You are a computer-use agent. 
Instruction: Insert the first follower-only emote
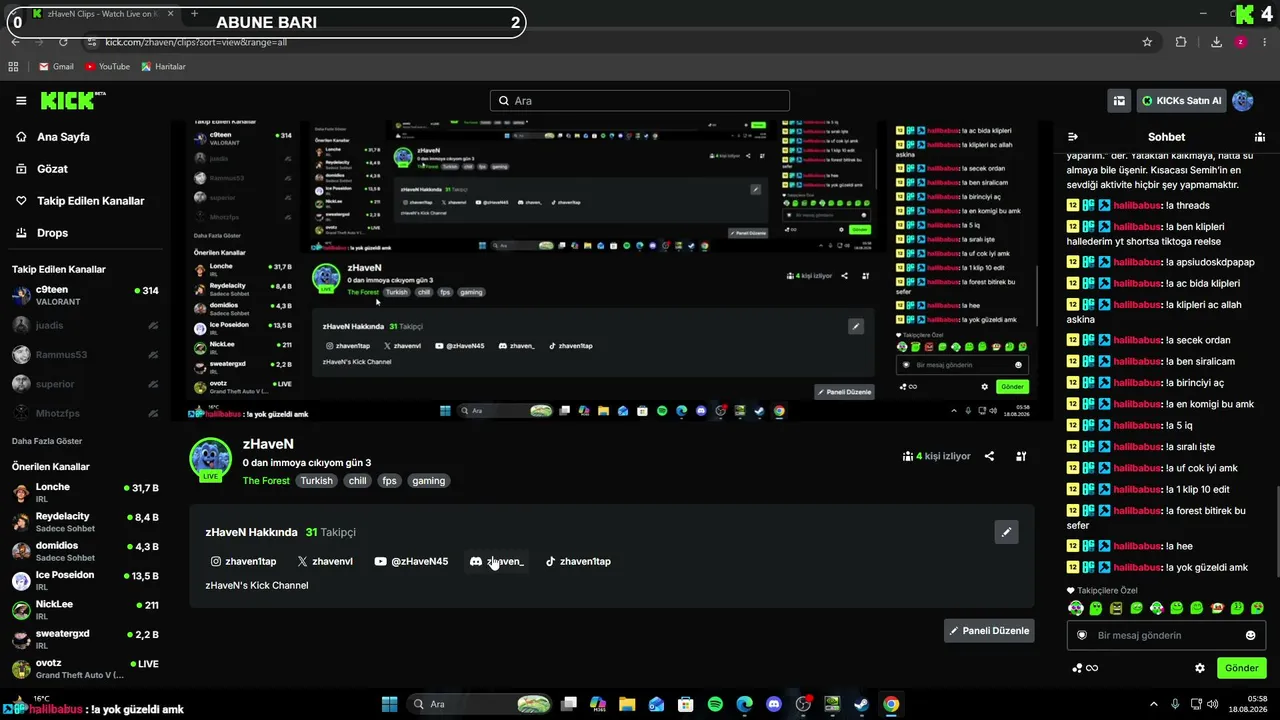[1076, 608]
